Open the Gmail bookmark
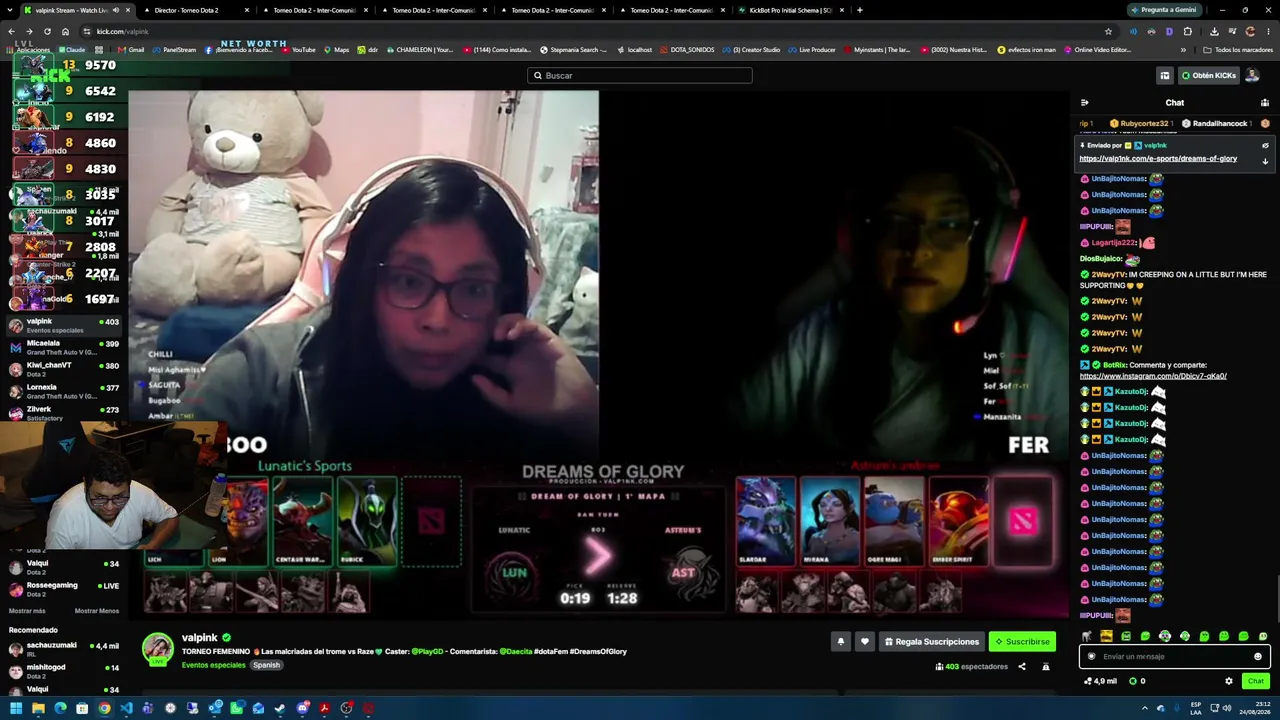Viewport: 1280px width, 720px height. click(x=131, y=49)
